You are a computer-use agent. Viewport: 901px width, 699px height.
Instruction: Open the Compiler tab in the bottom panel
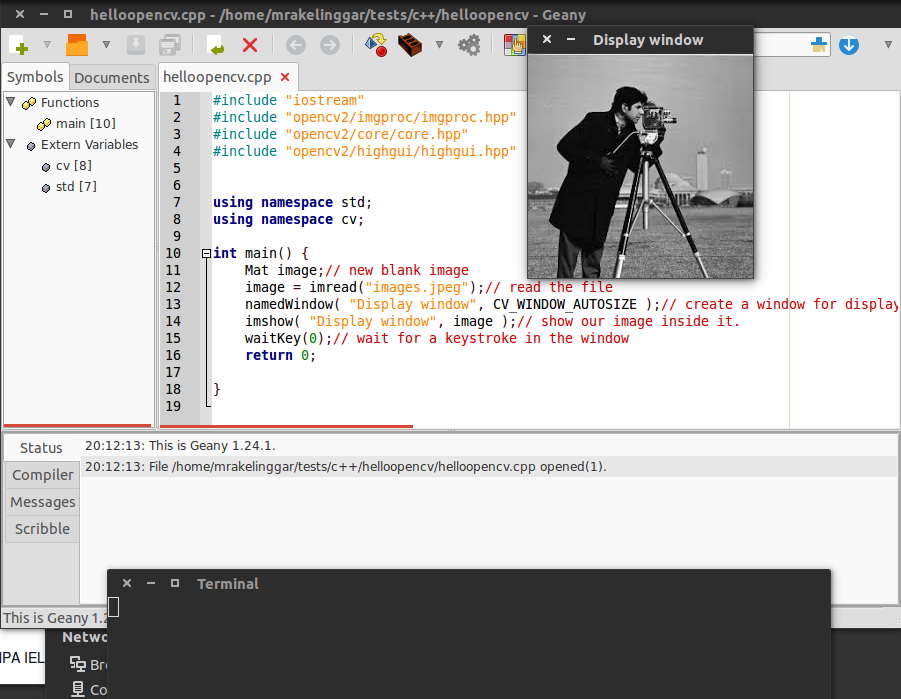[42, 475]
